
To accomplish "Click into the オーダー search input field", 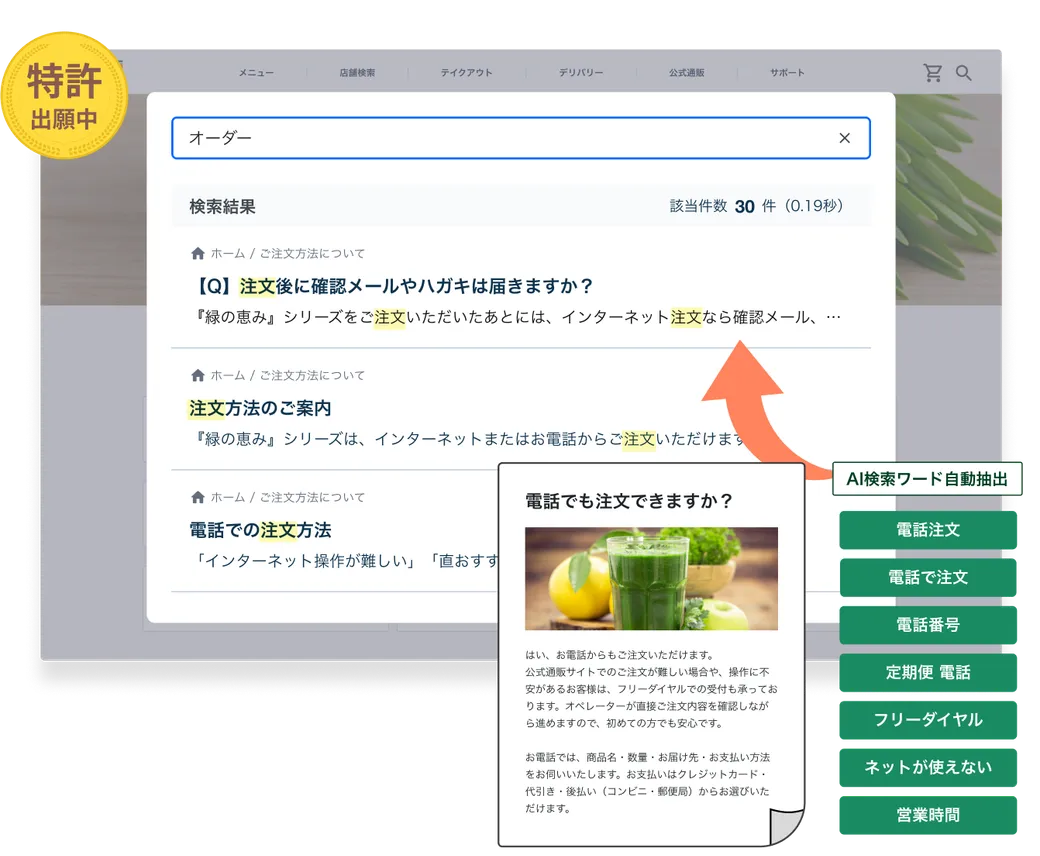I will point(500,138).
